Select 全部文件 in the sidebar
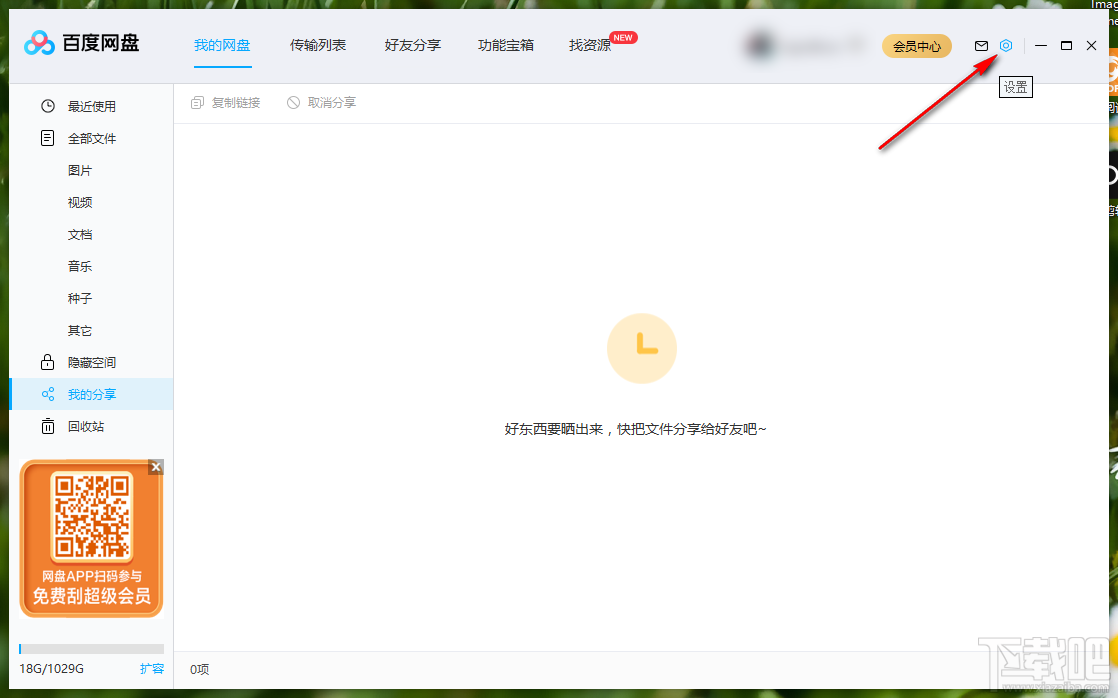1118x698 pixels. [x=92, y=138]
